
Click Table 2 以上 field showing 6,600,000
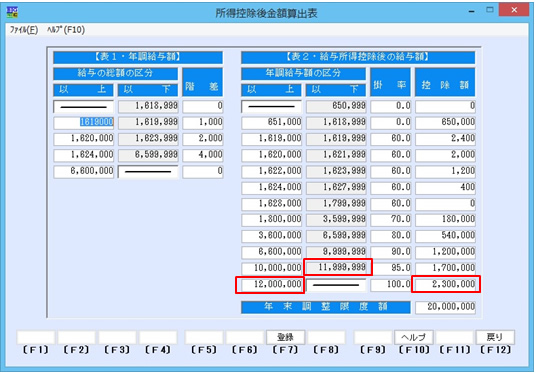[271, 252]
